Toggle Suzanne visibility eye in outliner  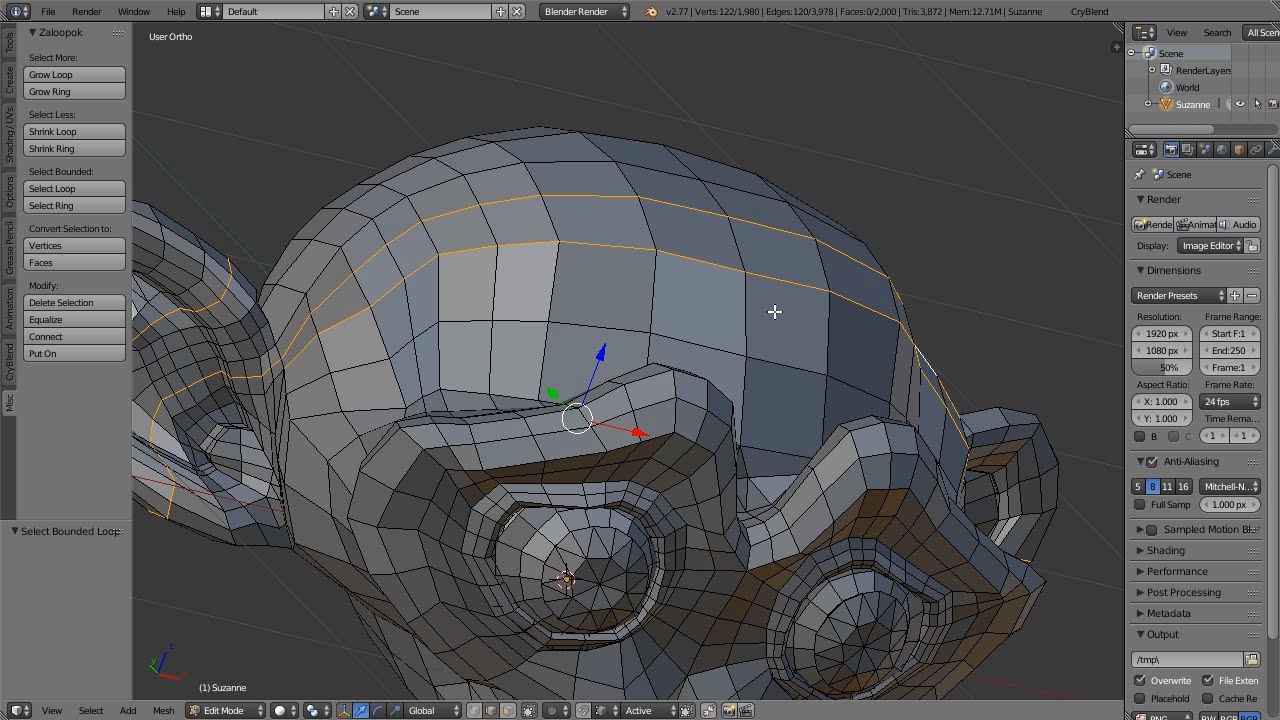[x=1240, y=104]
